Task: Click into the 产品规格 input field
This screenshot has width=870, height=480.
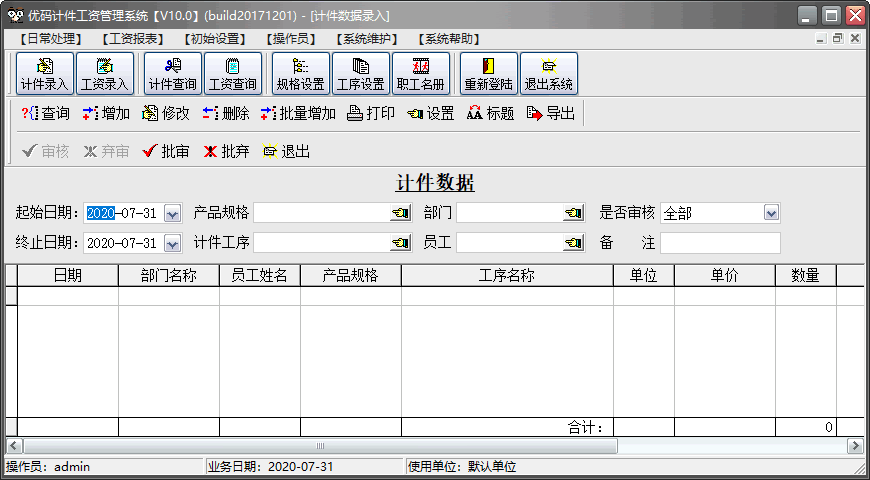Action: tap(322, 213)
